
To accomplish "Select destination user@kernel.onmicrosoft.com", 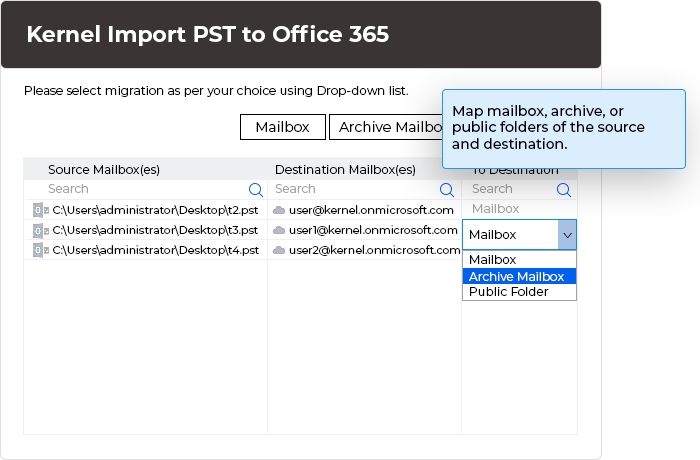I will 364,210.
